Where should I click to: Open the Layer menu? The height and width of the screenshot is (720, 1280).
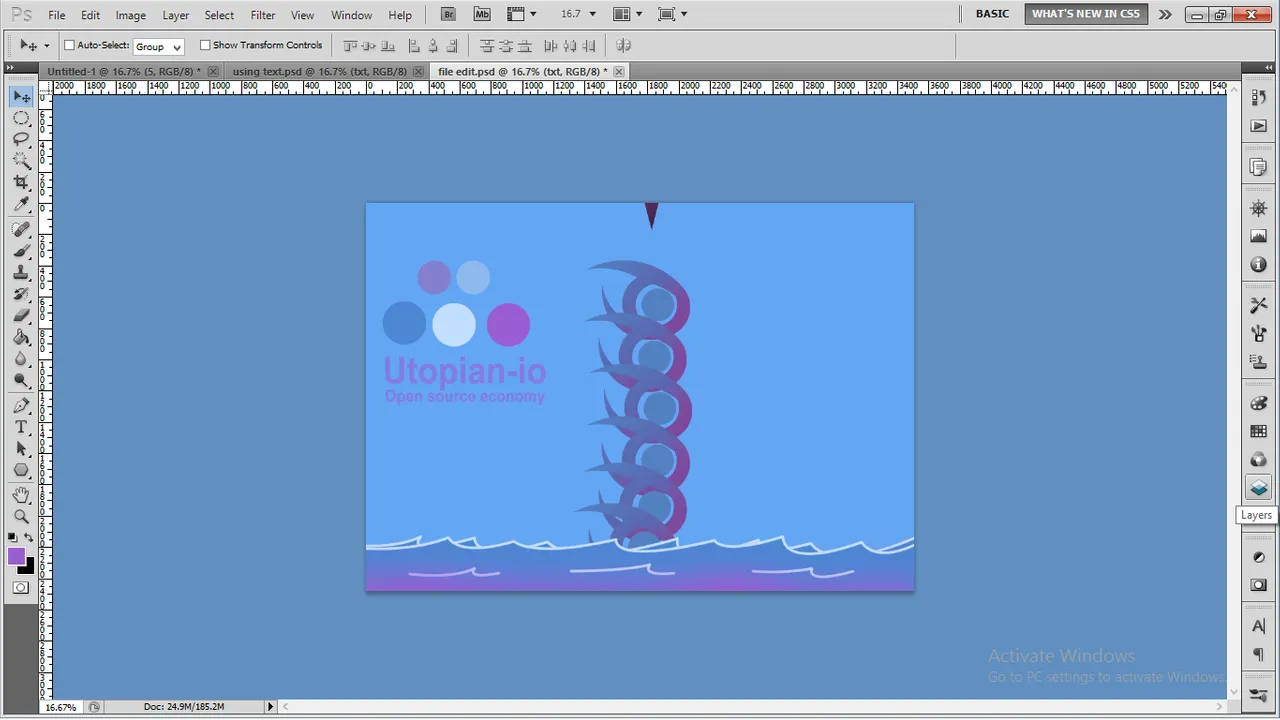tap(176, 15)
